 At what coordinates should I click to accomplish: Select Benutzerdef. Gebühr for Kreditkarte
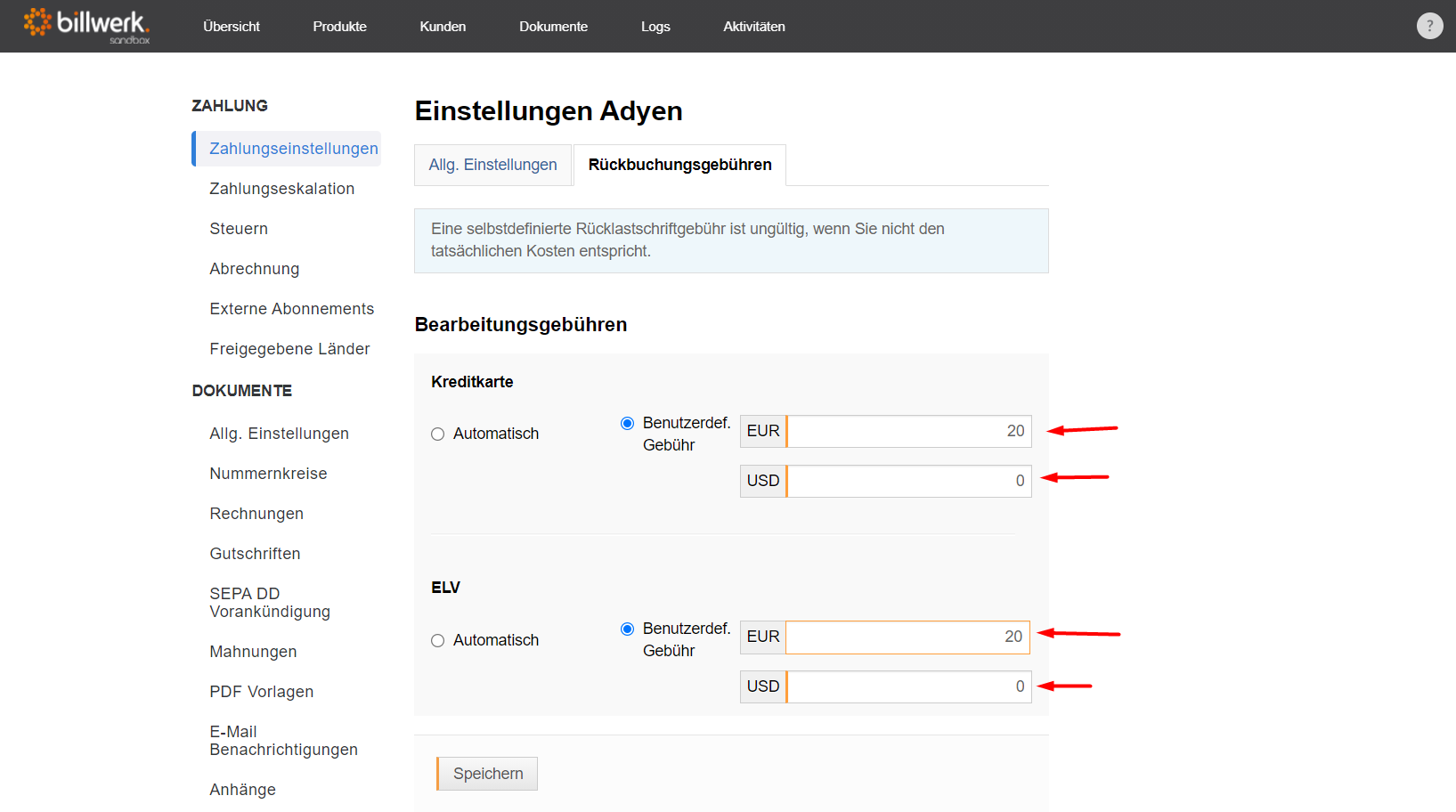click(627, 423)
